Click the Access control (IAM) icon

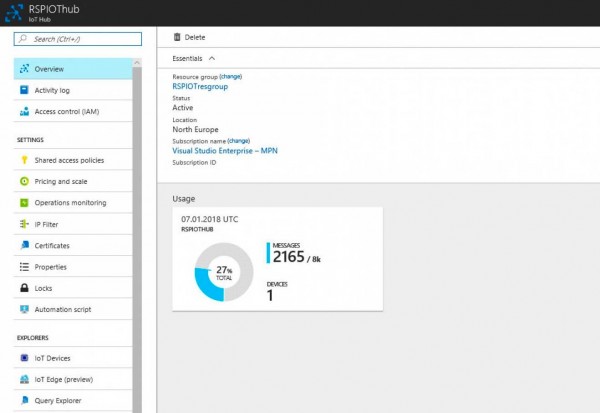(23, 111)
